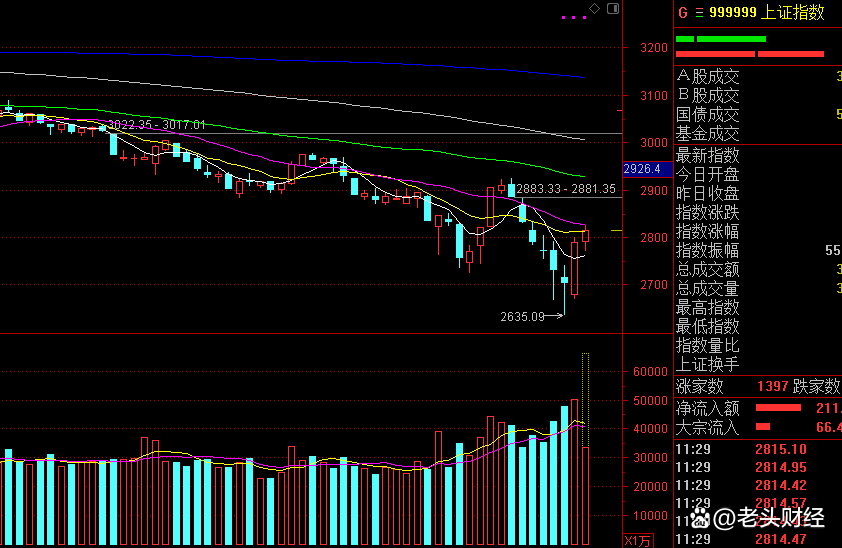Viewport: 842px width, 548px height.
Task: Select the A股成交 row
Action: click(x=708, y=76)
